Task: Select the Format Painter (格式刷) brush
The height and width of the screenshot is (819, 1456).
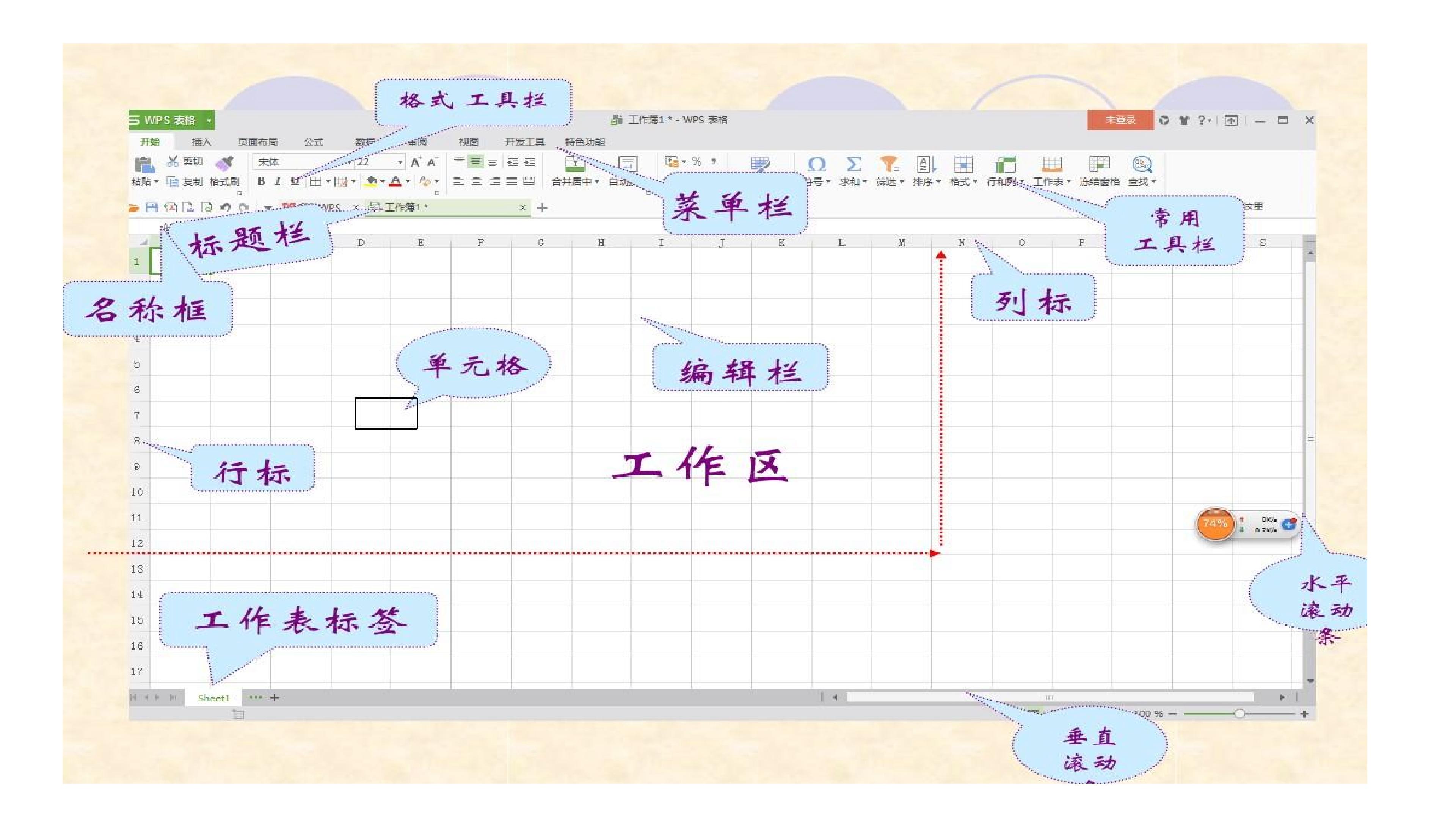Action: (x=224, y=163)
